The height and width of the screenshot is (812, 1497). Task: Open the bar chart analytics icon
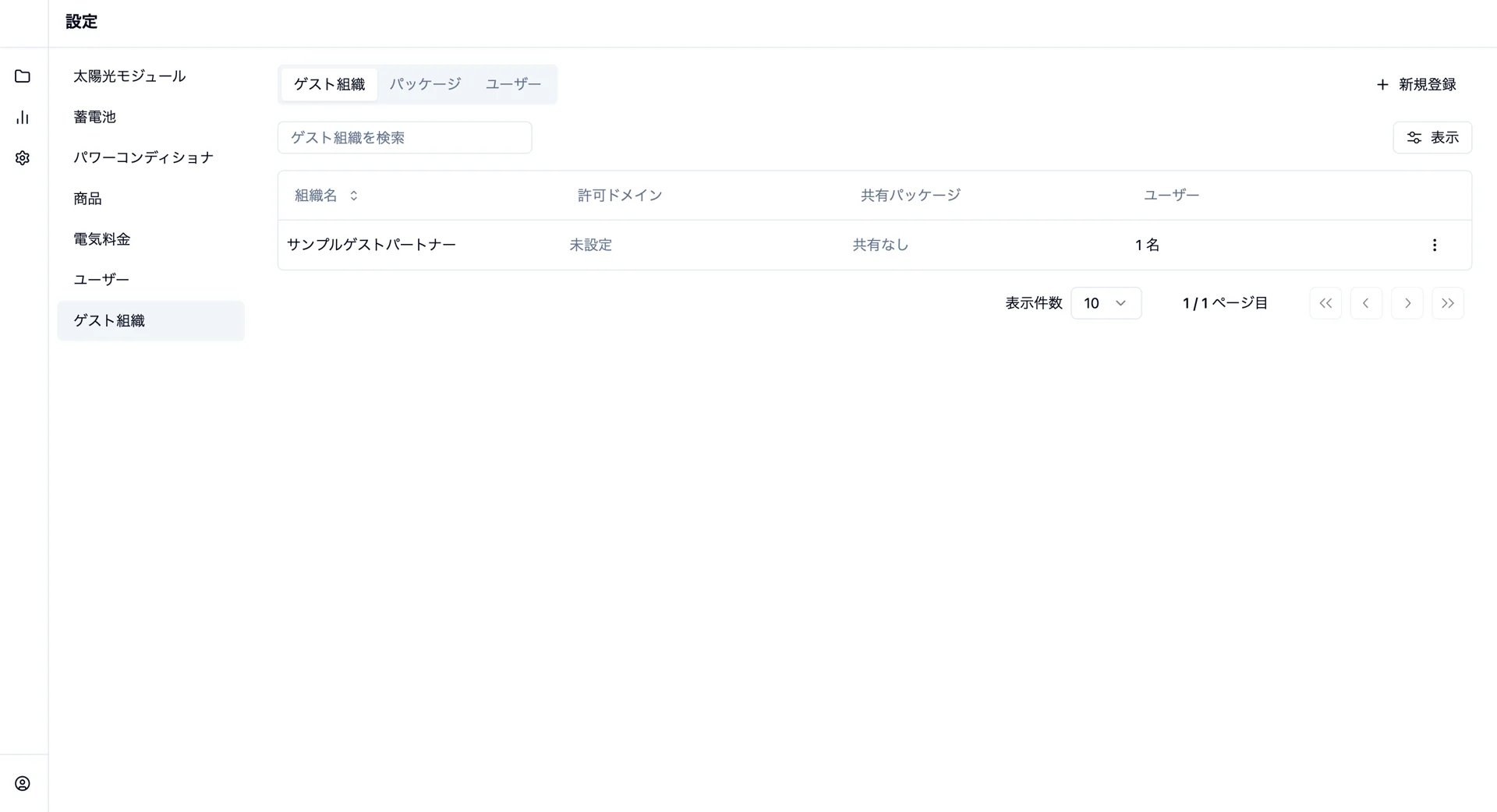pos(23,117)
